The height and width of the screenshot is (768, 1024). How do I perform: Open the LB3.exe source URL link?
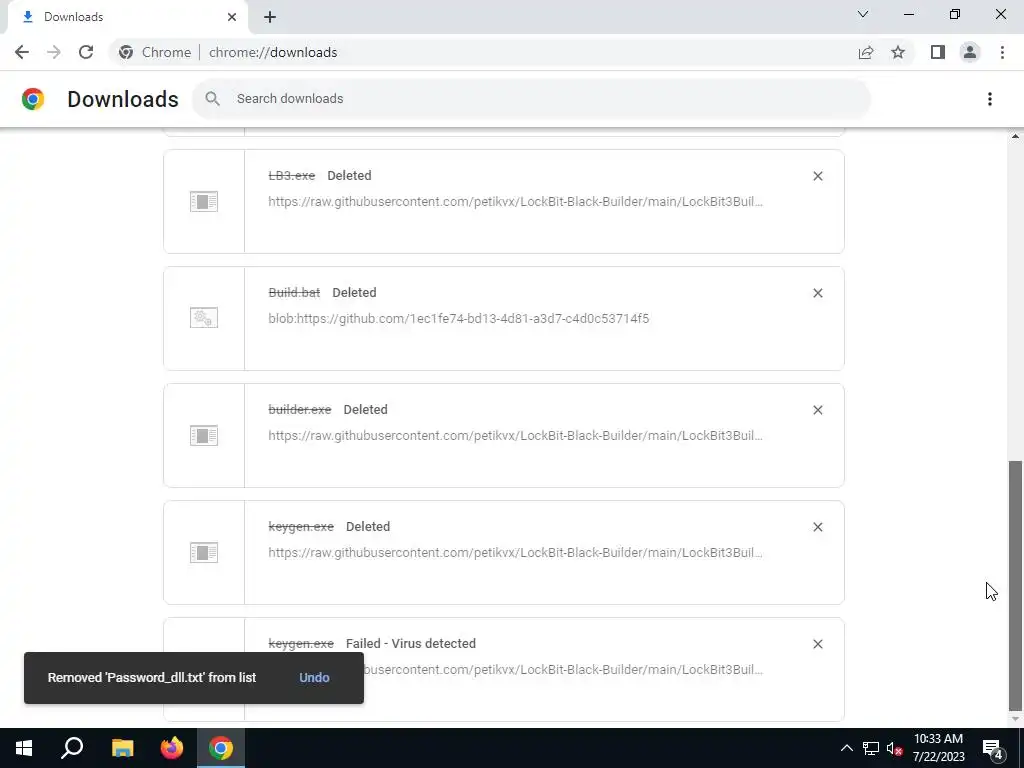[x=515, y=202]
